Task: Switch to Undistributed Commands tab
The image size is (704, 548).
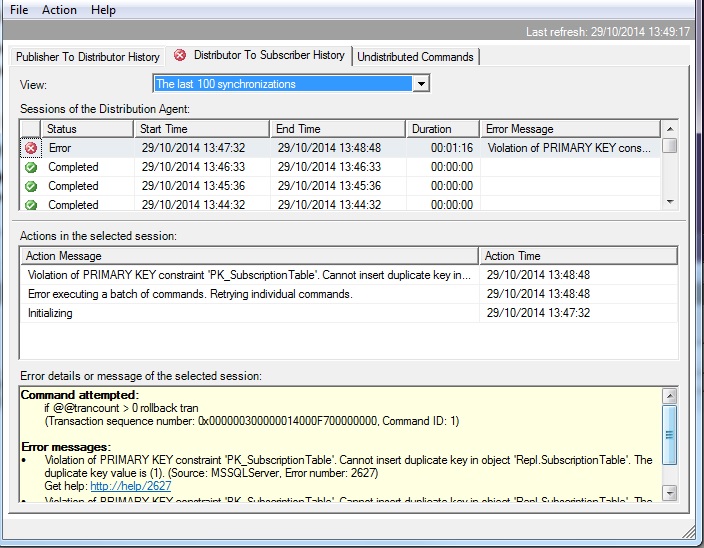Action: [416, 57]
